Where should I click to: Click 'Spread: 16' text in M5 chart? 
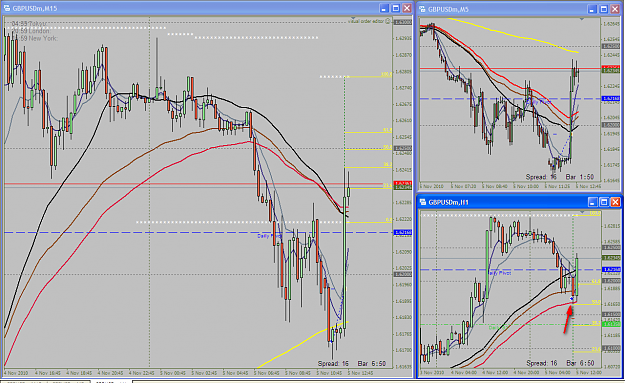coord(541,177)
